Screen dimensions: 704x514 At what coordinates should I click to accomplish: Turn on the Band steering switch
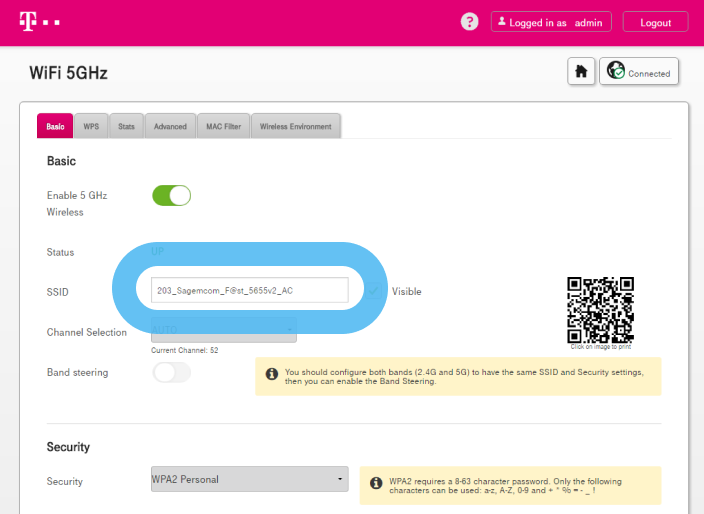pyautogui.click(x=171, y=372)
